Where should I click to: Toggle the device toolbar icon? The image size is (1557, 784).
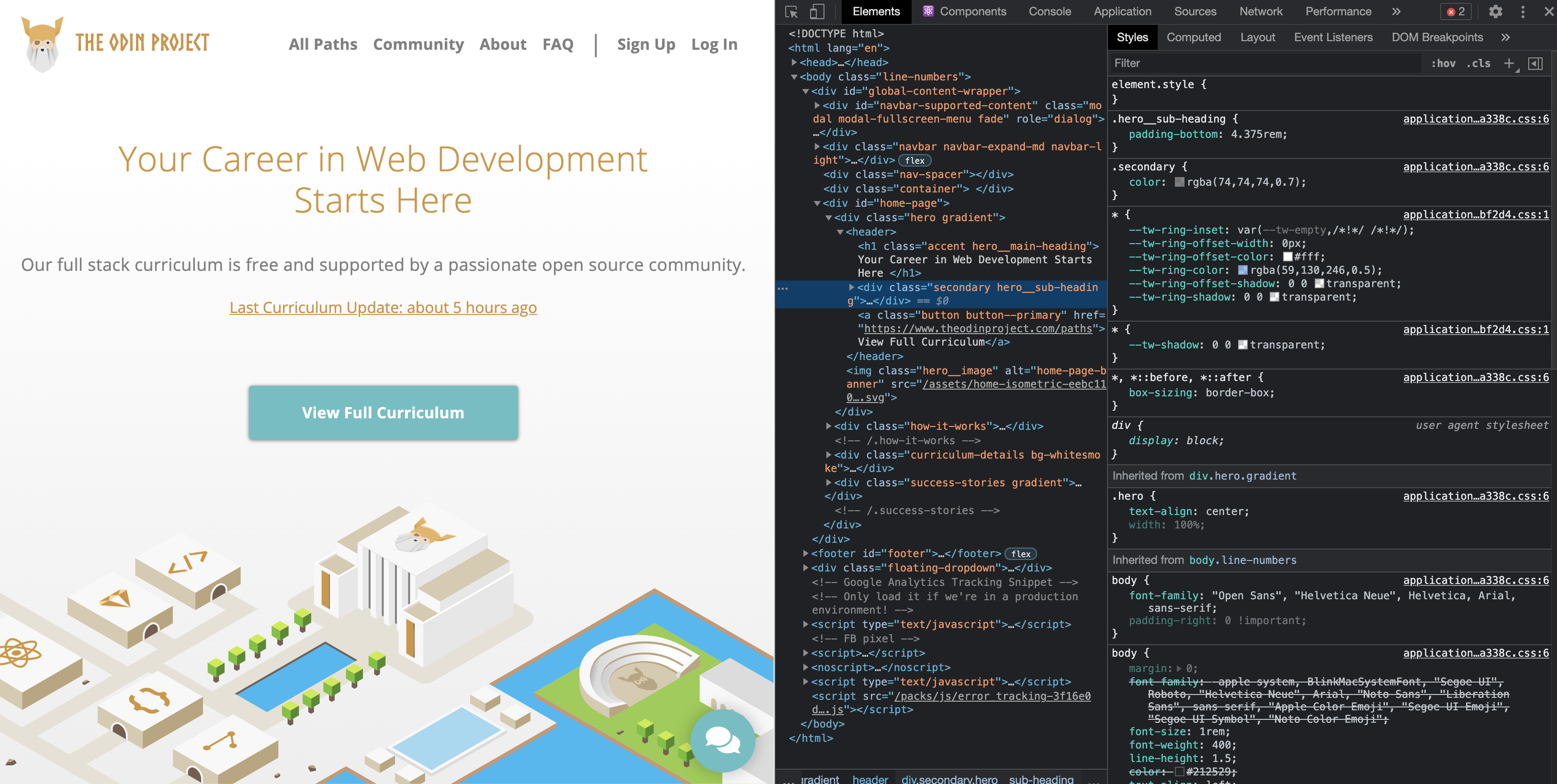[x=817, y=11]
